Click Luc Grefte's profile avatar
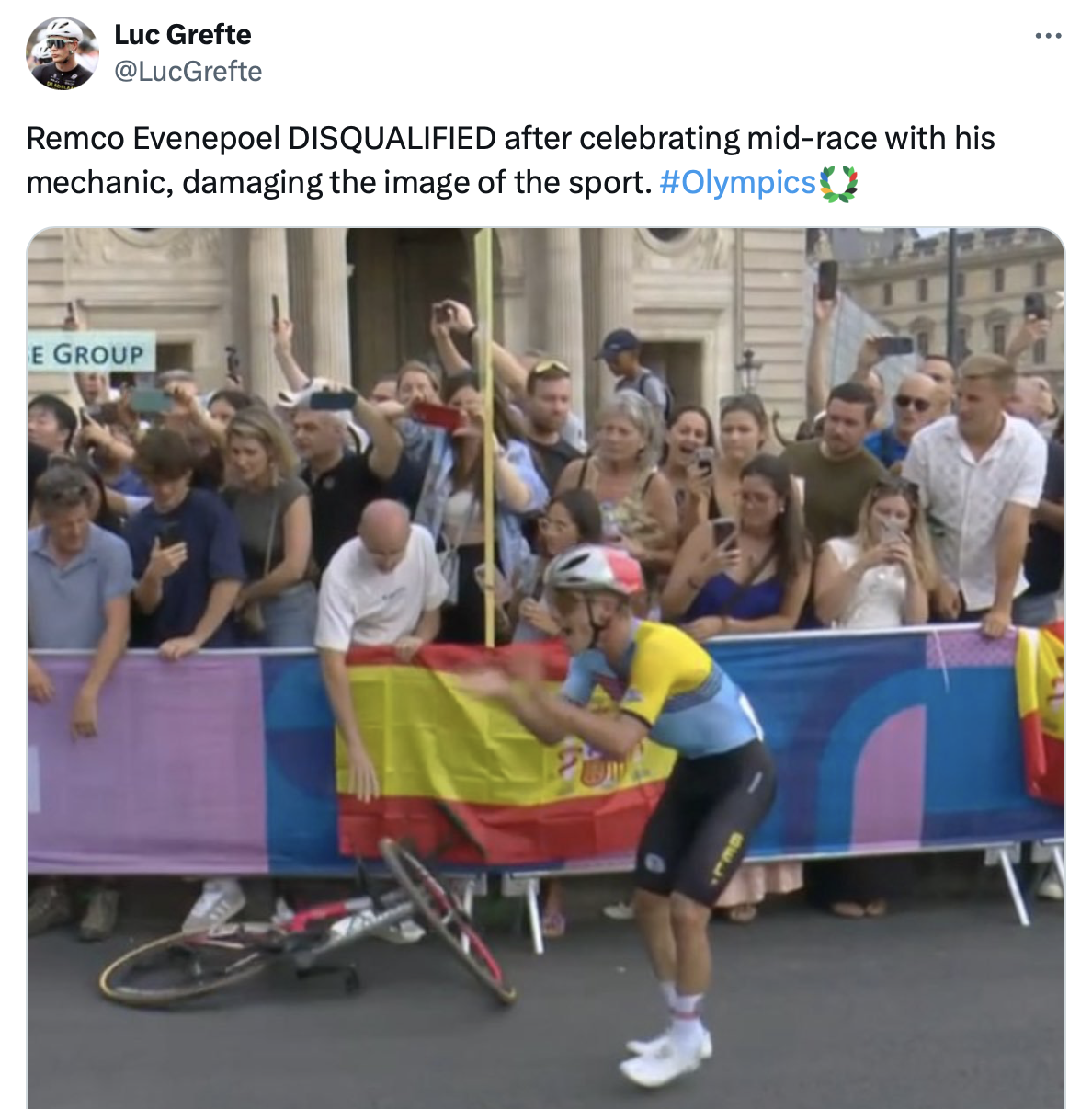 (x=63, y=53)
